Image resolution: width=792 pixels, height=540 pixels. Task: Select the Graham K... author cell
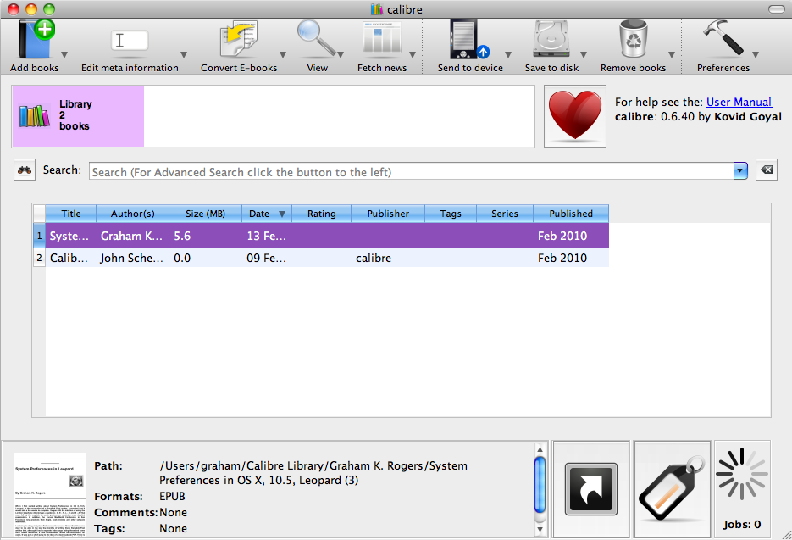132,235
